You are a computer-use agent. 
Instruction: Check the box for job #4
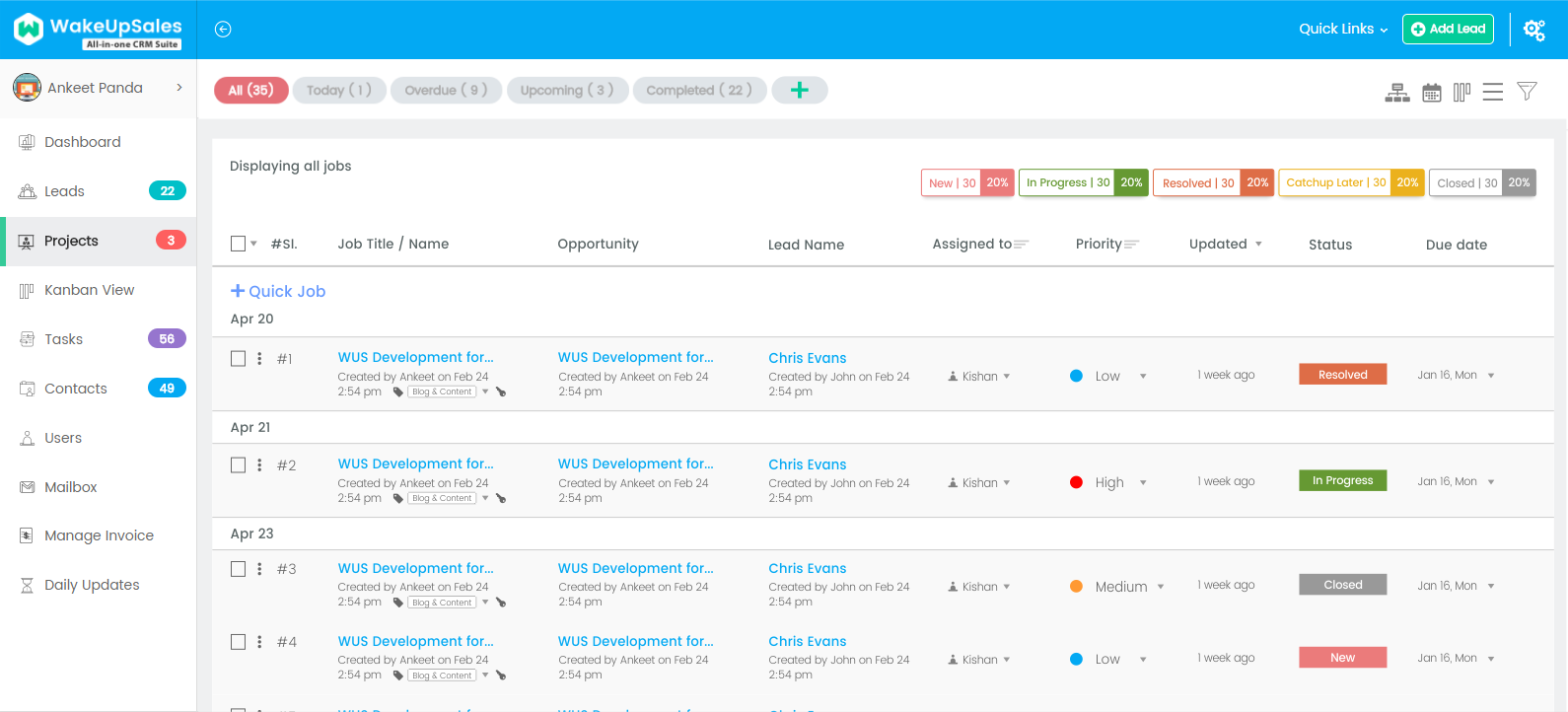[238, 642]
